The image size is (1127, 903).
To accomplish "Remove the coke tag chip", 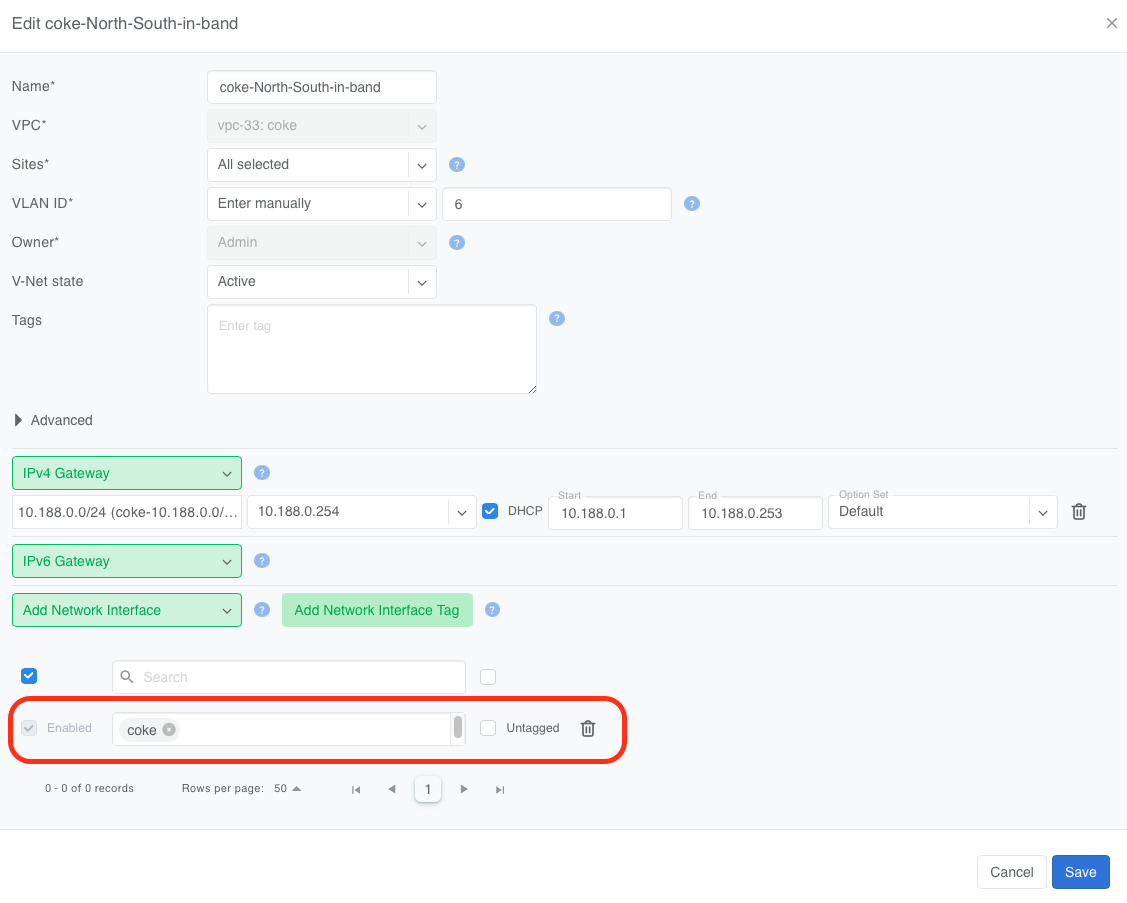I will pyautogui.click(x=169, y=730).
